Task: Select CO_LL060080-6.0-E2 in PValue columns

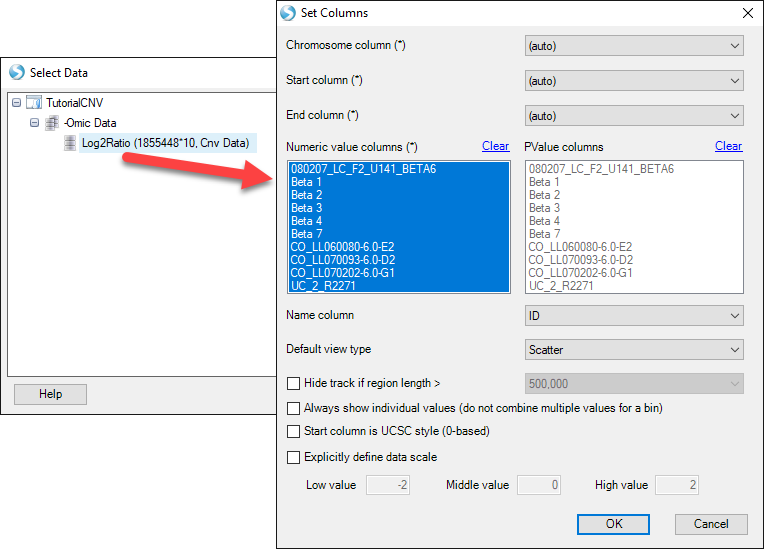Action: coord(634,247)
